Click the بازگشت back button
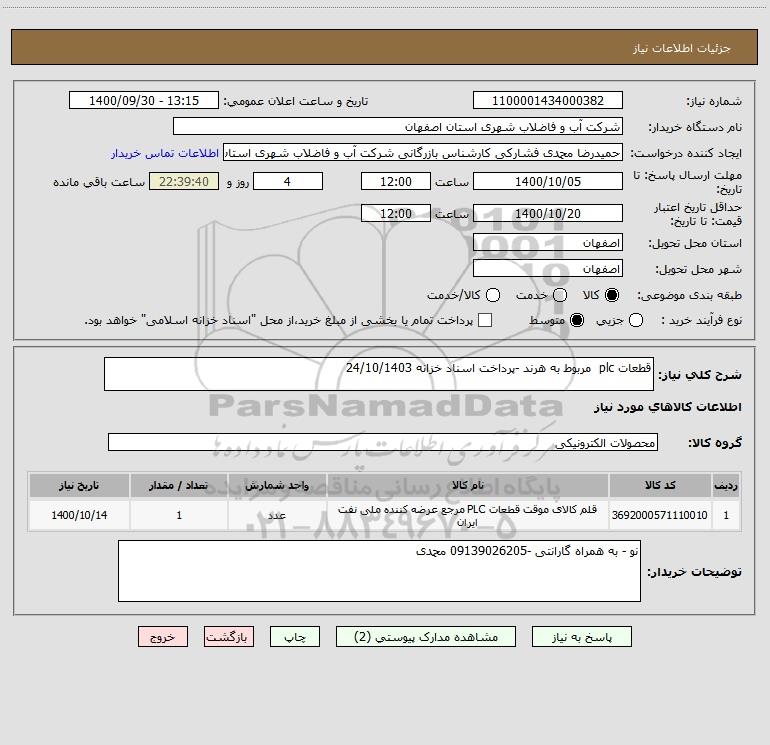770x745 pixels. point(229,637)
